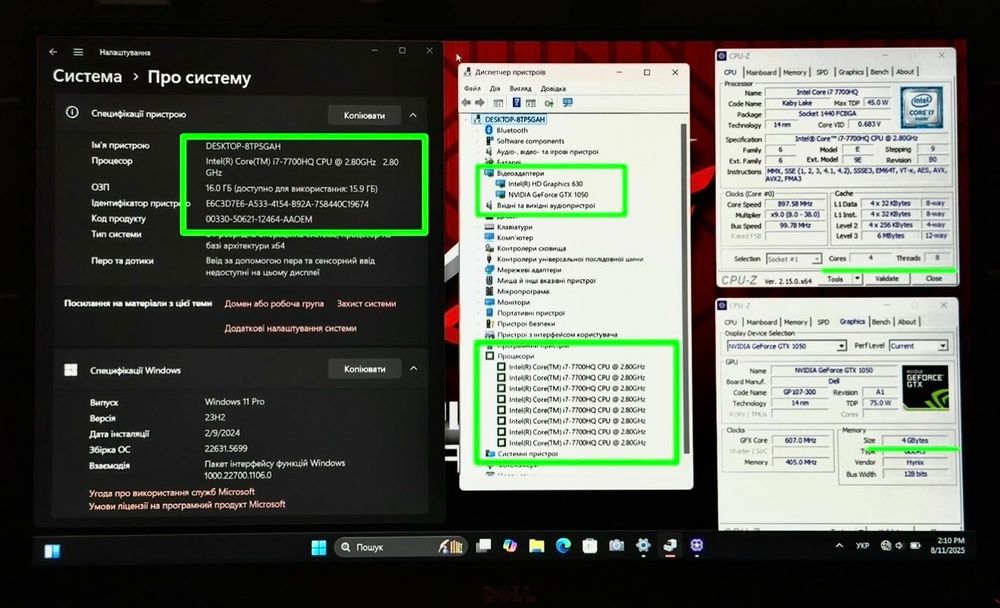Viewport: 1000px width, 608px height.
Task: Click the blue question-mark help icon in Device Manager
Action: pos(516,102)
